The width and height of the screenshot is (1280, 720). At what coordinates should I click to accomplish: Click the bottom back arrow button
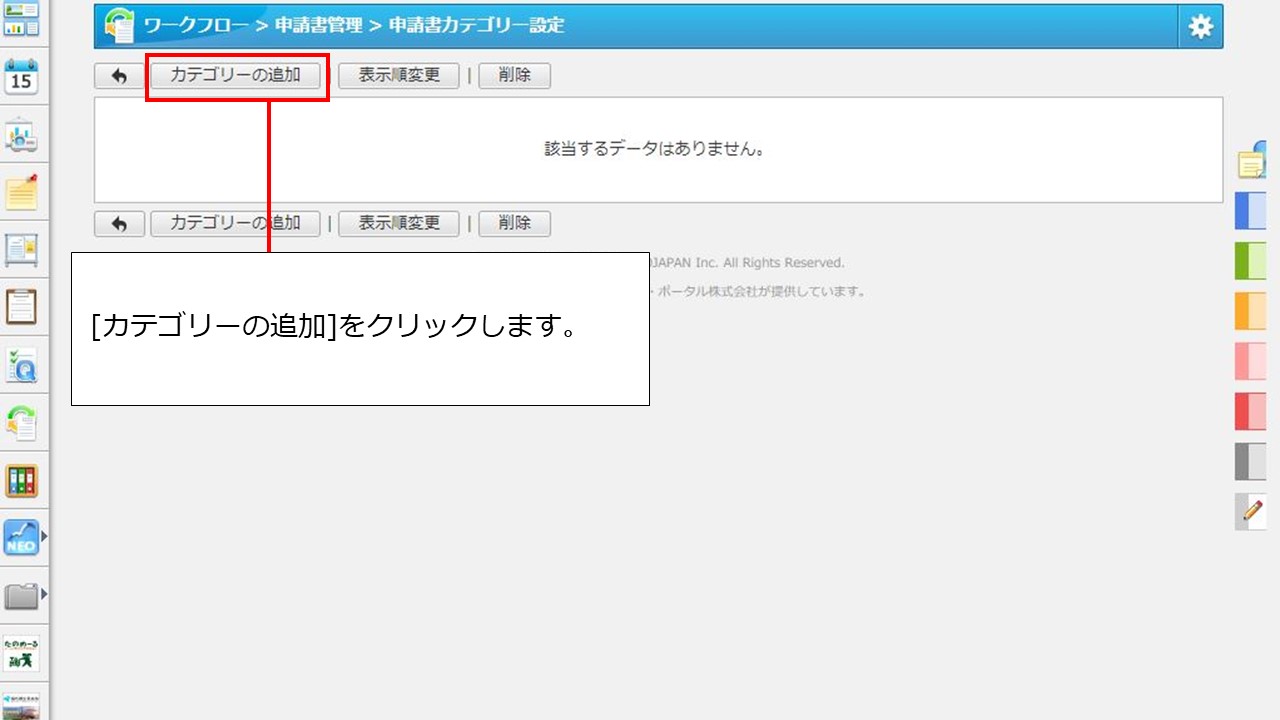click(x=119, y=224)
